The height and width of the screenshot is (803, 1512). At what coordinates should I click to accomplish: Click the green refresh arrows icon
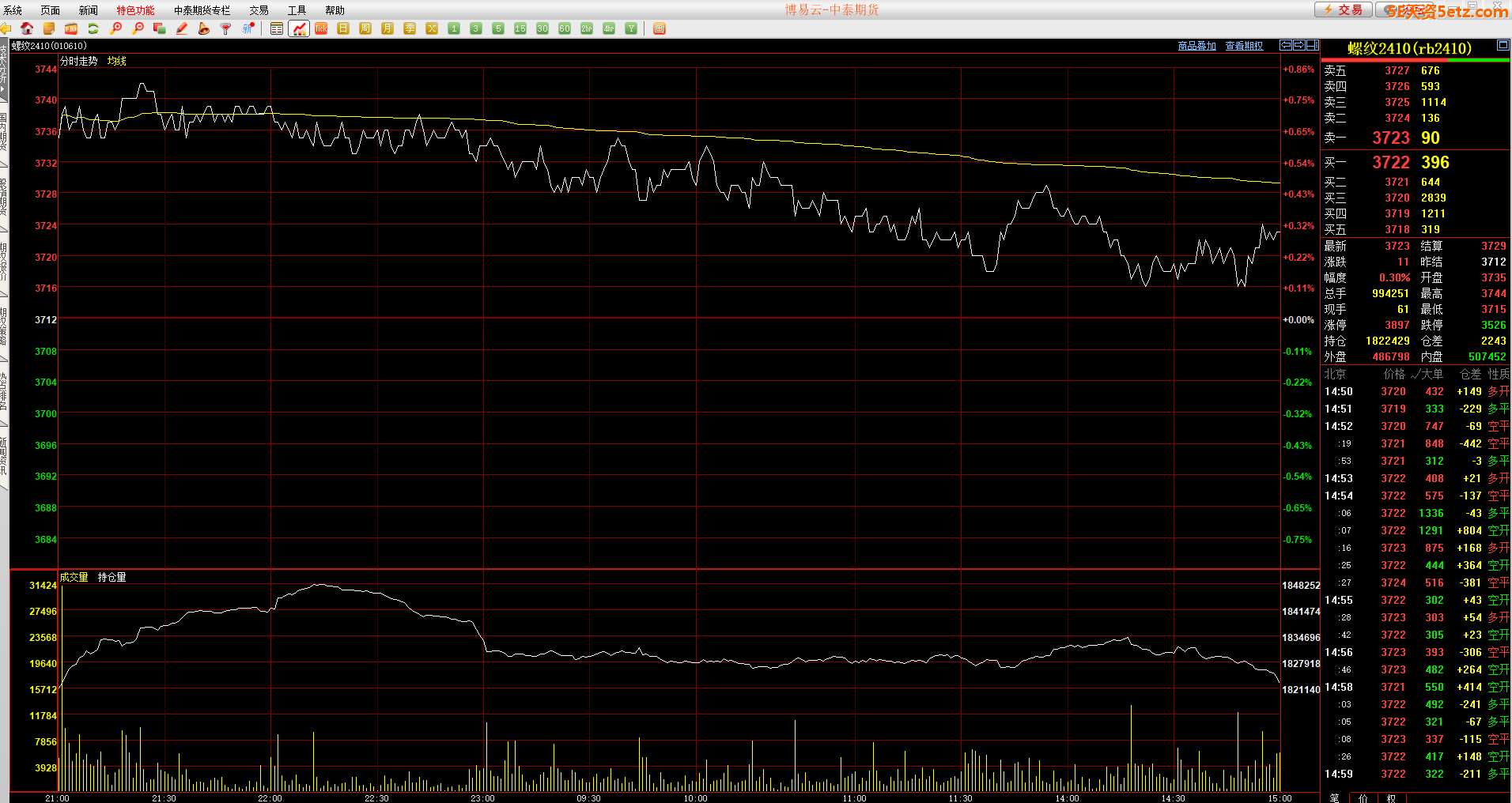(93, 28)
